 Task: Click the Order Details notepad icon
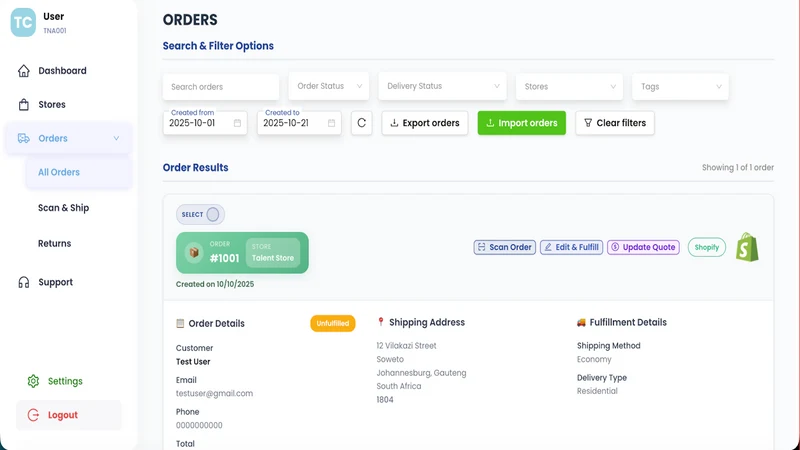[180, 323]
